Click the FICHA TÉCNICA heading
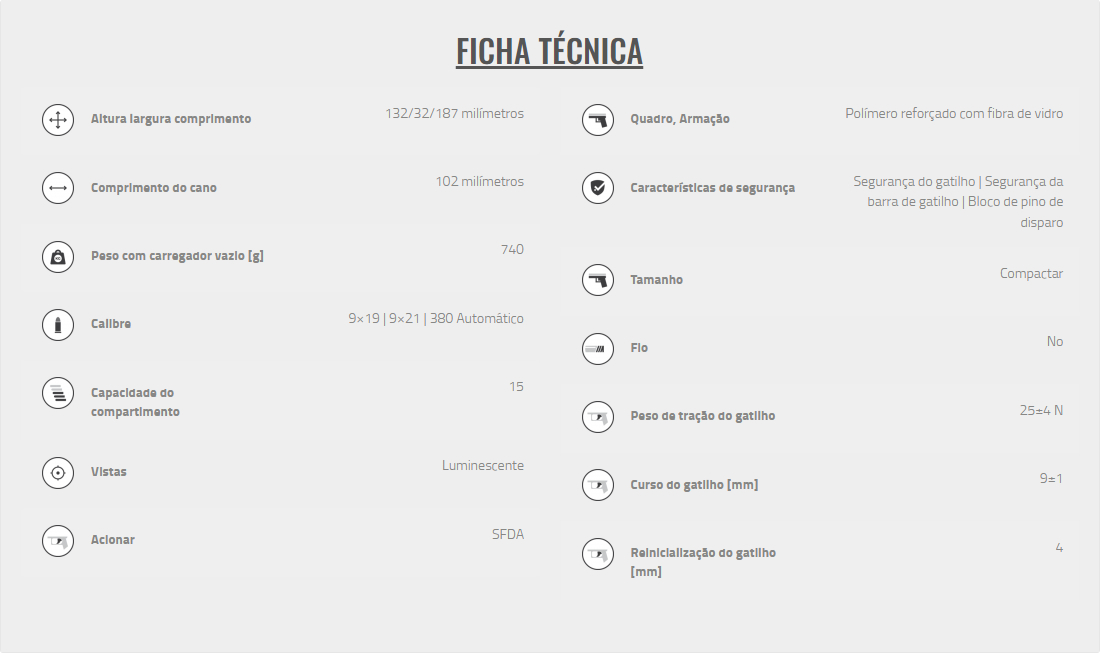The height and width of the screenshot is (653, 1100). pos(549,51)
